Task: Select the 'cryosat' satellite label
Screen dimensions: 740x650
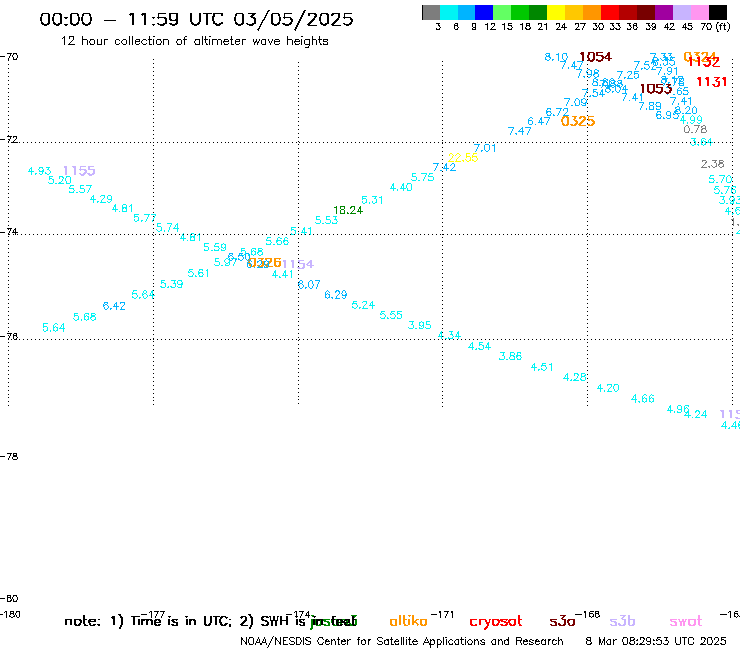Action: point(496,622)
